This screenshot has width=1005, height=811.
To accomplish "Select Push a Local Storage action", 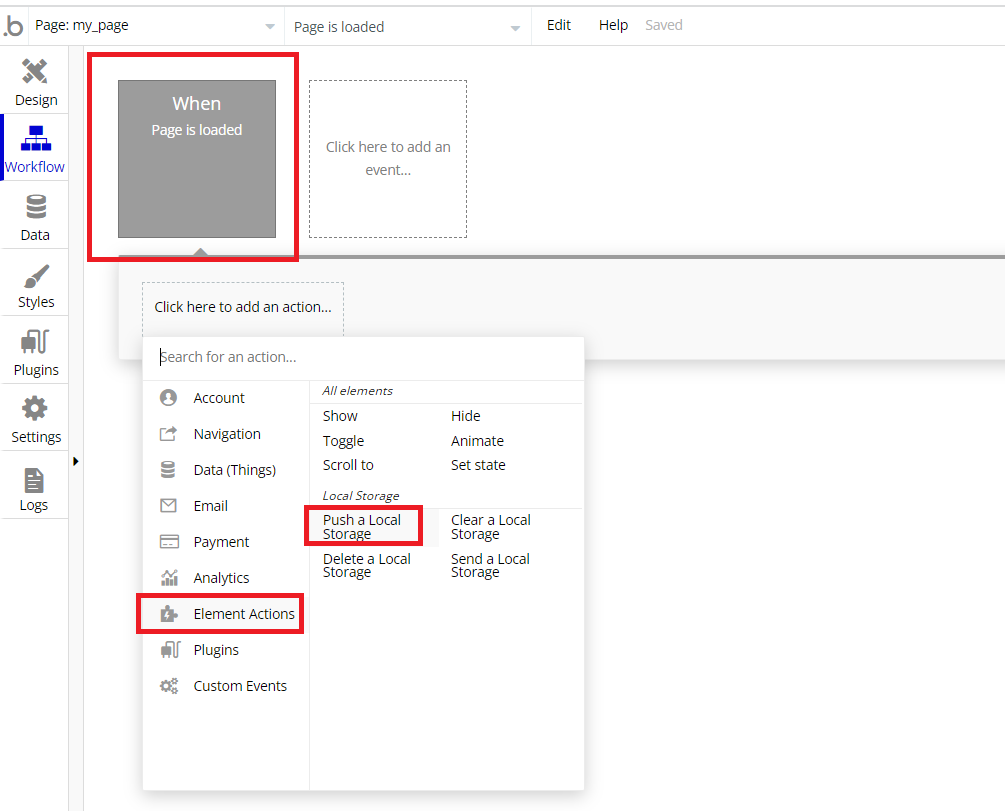I will tap(362, 527).
